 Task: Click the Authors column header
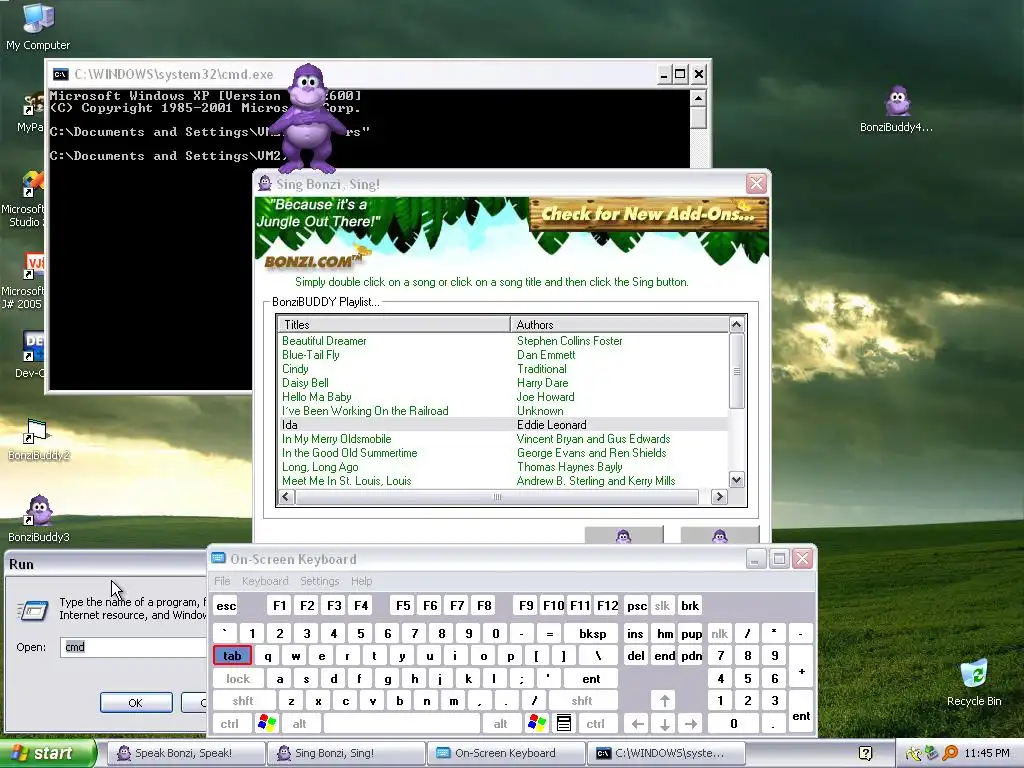coord(618,325)
